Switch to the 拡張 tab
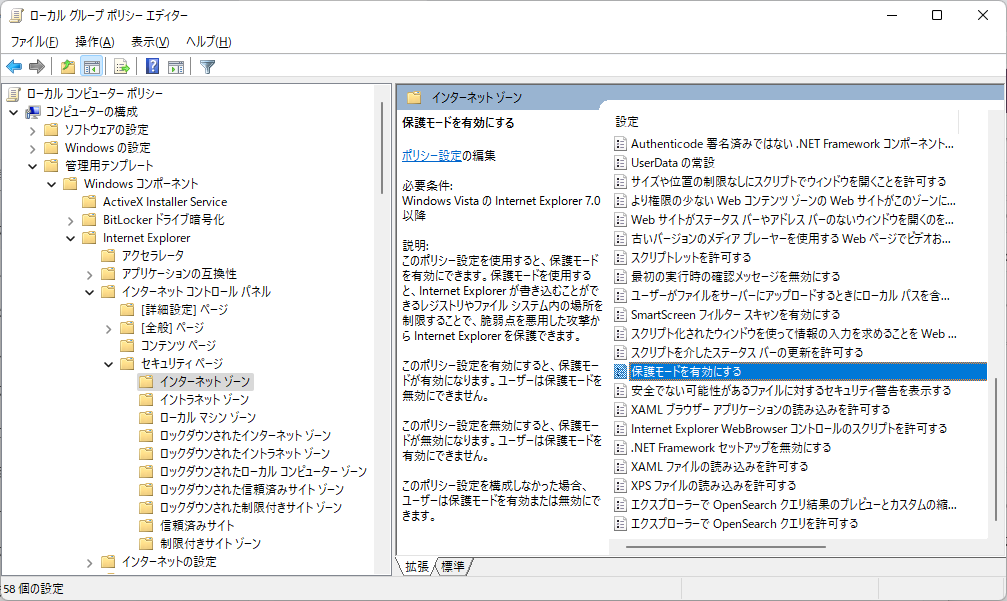This screenshot has height=601, width=1007. pos(416,566)
